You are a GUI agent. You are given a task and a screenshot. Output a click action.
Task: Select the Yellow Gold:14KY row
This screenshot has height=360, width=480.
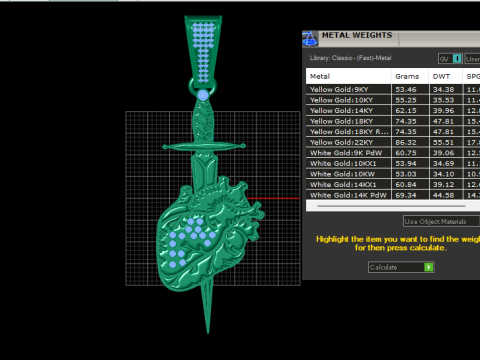(x=393, y=110)
